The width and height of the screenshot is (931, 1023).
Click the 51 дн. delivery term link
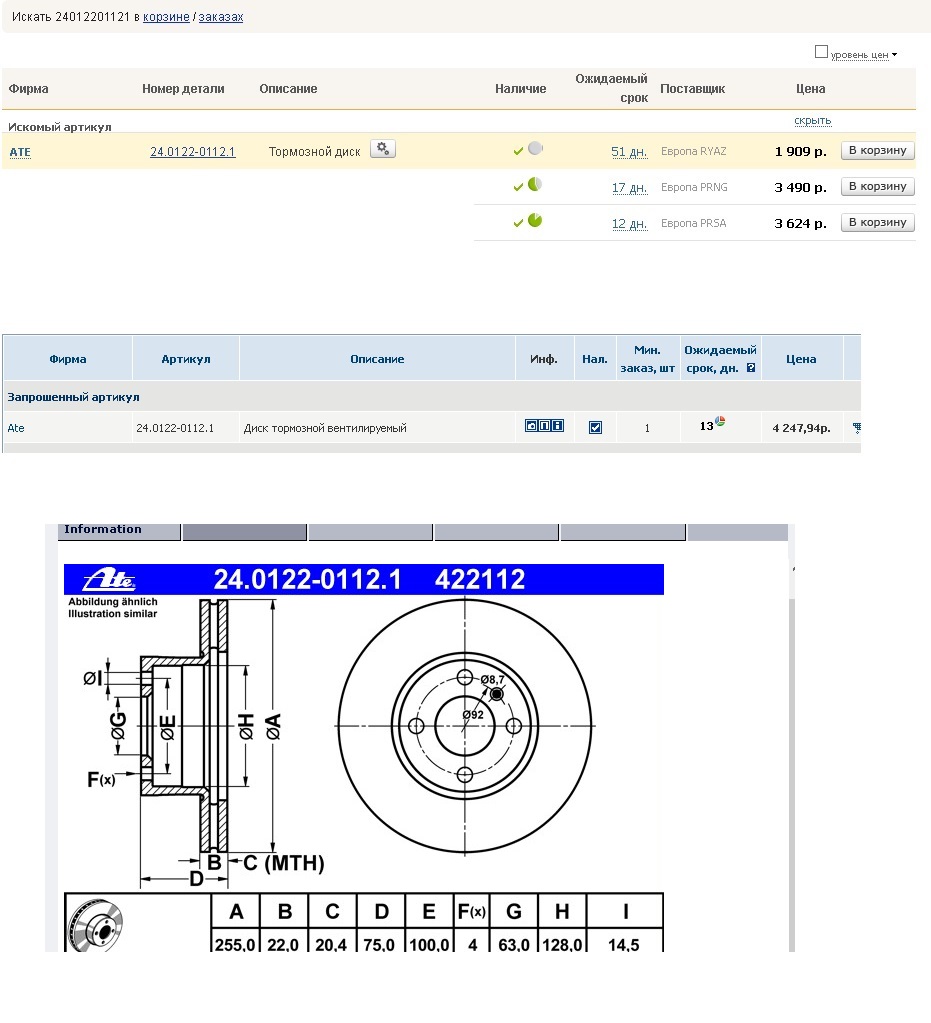(x=629, y=152)
